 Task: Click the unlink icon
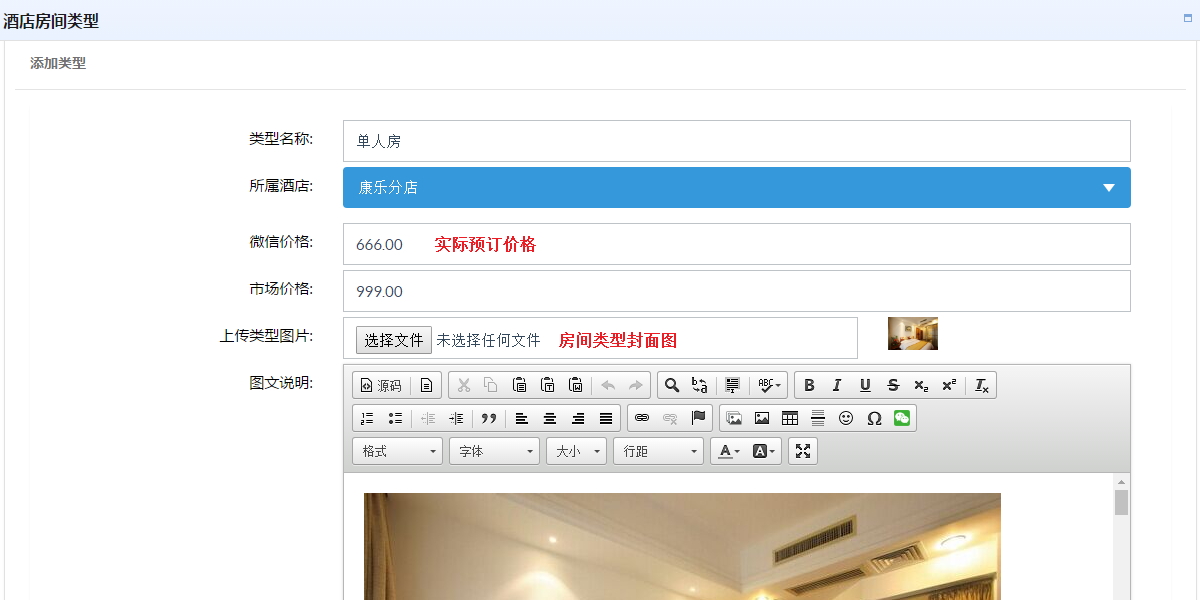(670, 418)
